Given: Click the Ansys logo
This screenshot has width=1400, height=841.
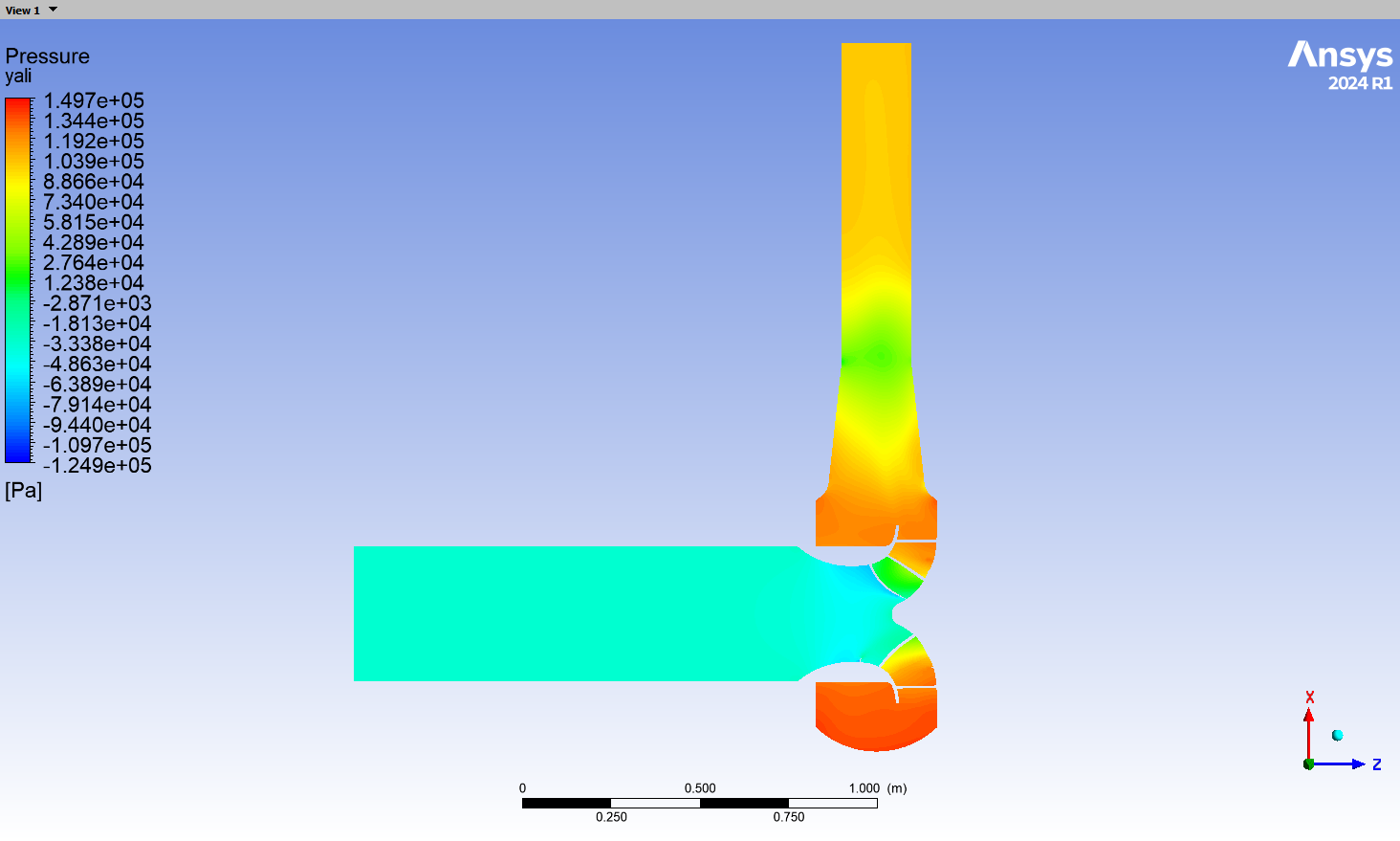Looking at the screenshot, I should point(1340,55).
